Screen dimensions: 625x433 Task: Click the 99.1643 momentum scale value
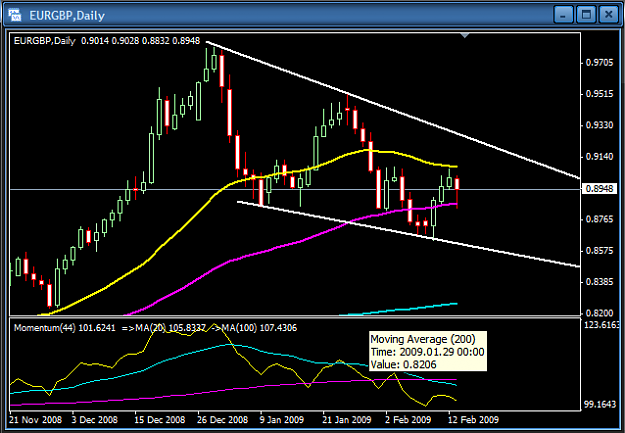point(602,404)
